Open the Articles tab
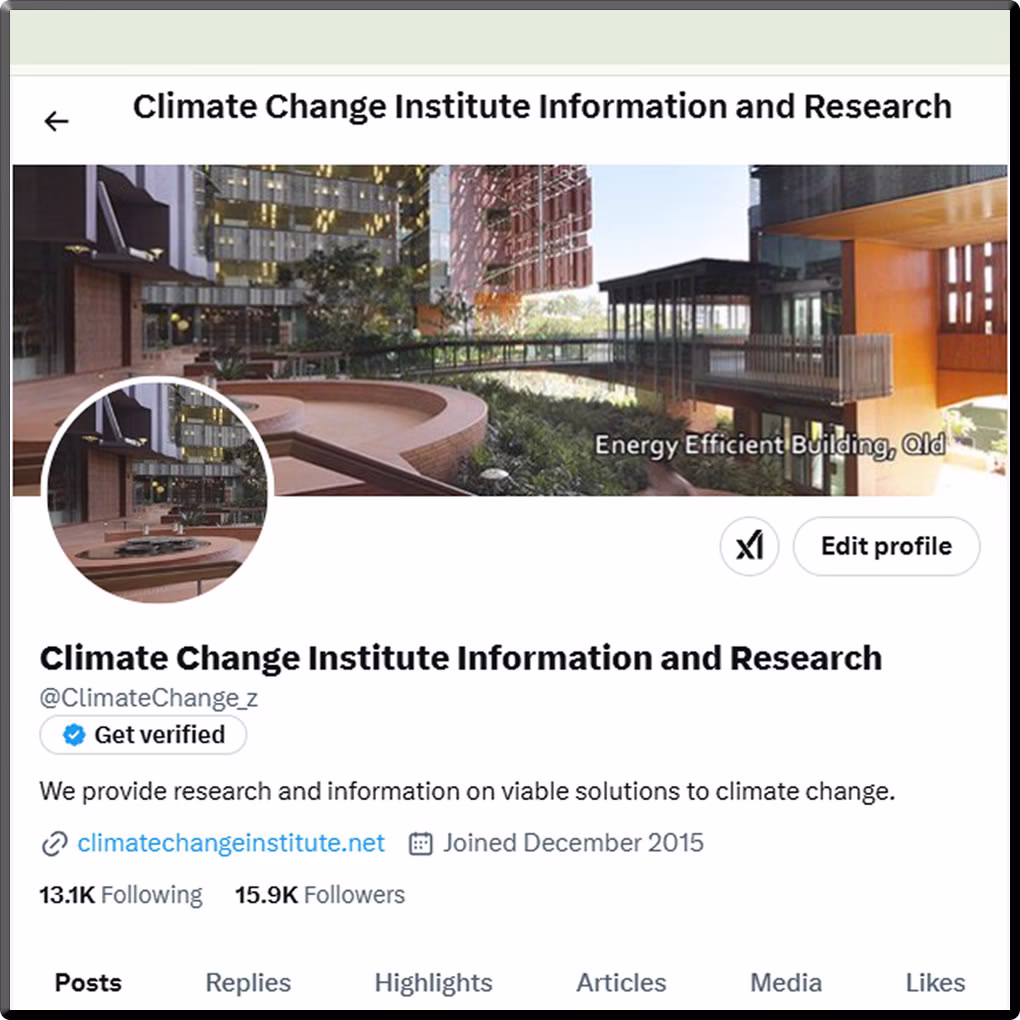Image resolution: width=1020 pixels, height=1020 pixels. pos(621,982)
